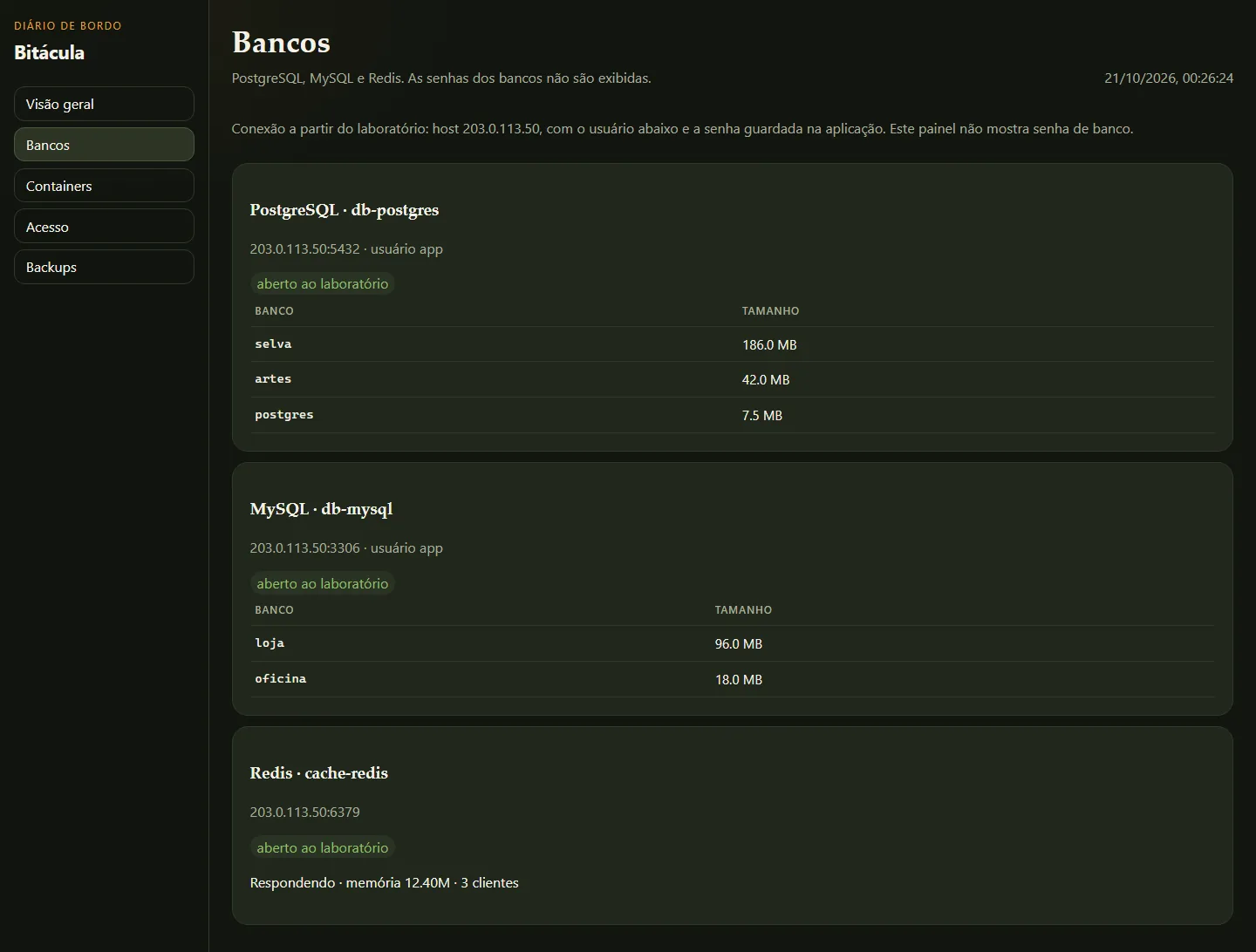Go to the Containers section
This screenshot has width=1256, height=952.
coord(104,186)
